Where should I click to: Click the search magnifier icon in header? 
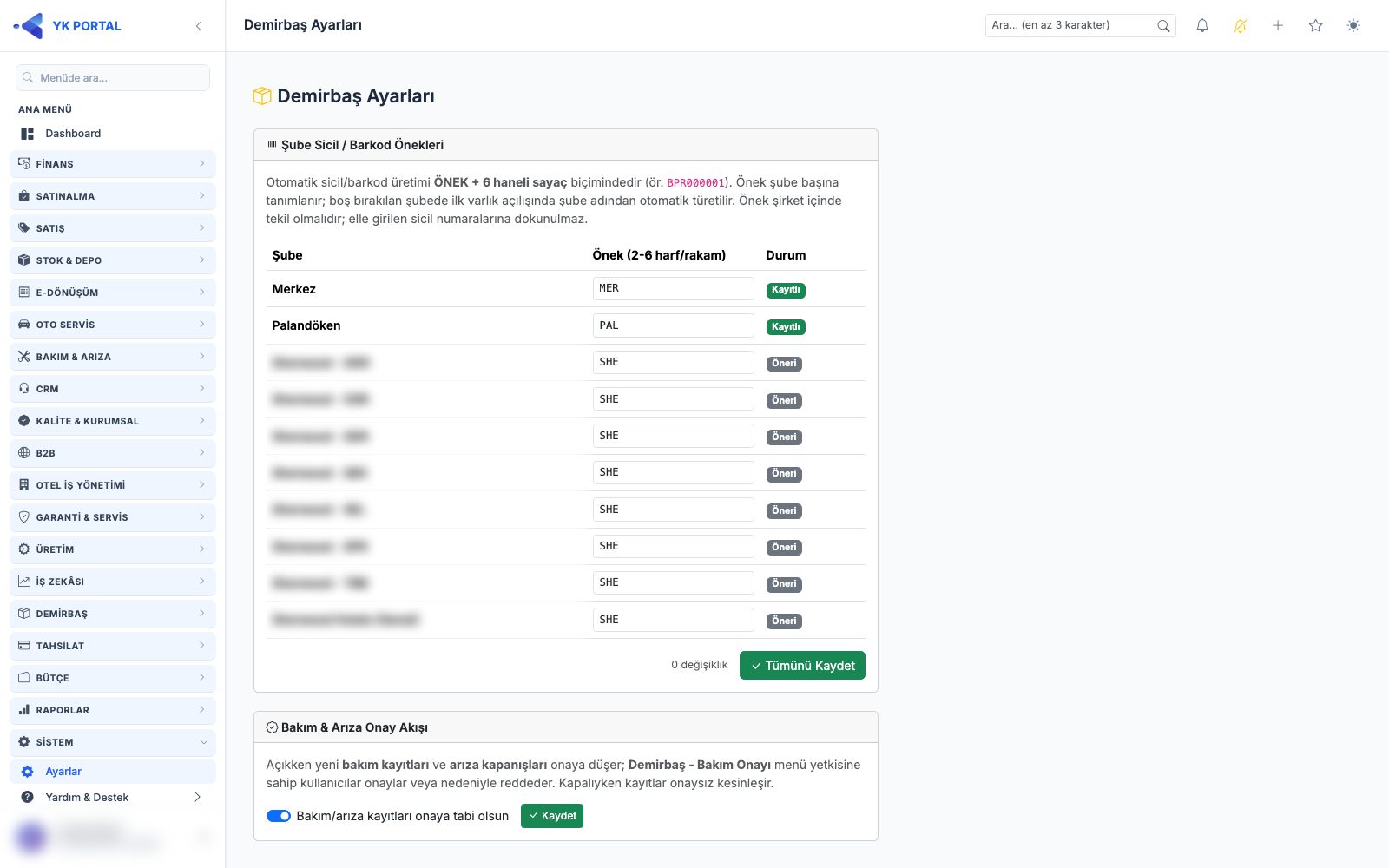coord(1163,26)
